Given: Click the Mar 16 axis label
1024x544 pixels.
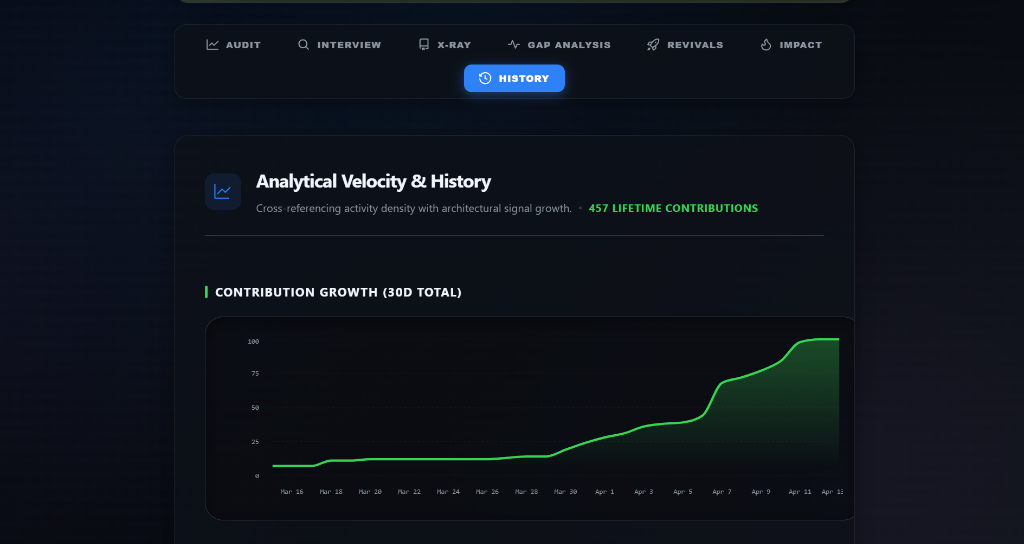Looking at the screenshot, I should click(x=292, y=492).
